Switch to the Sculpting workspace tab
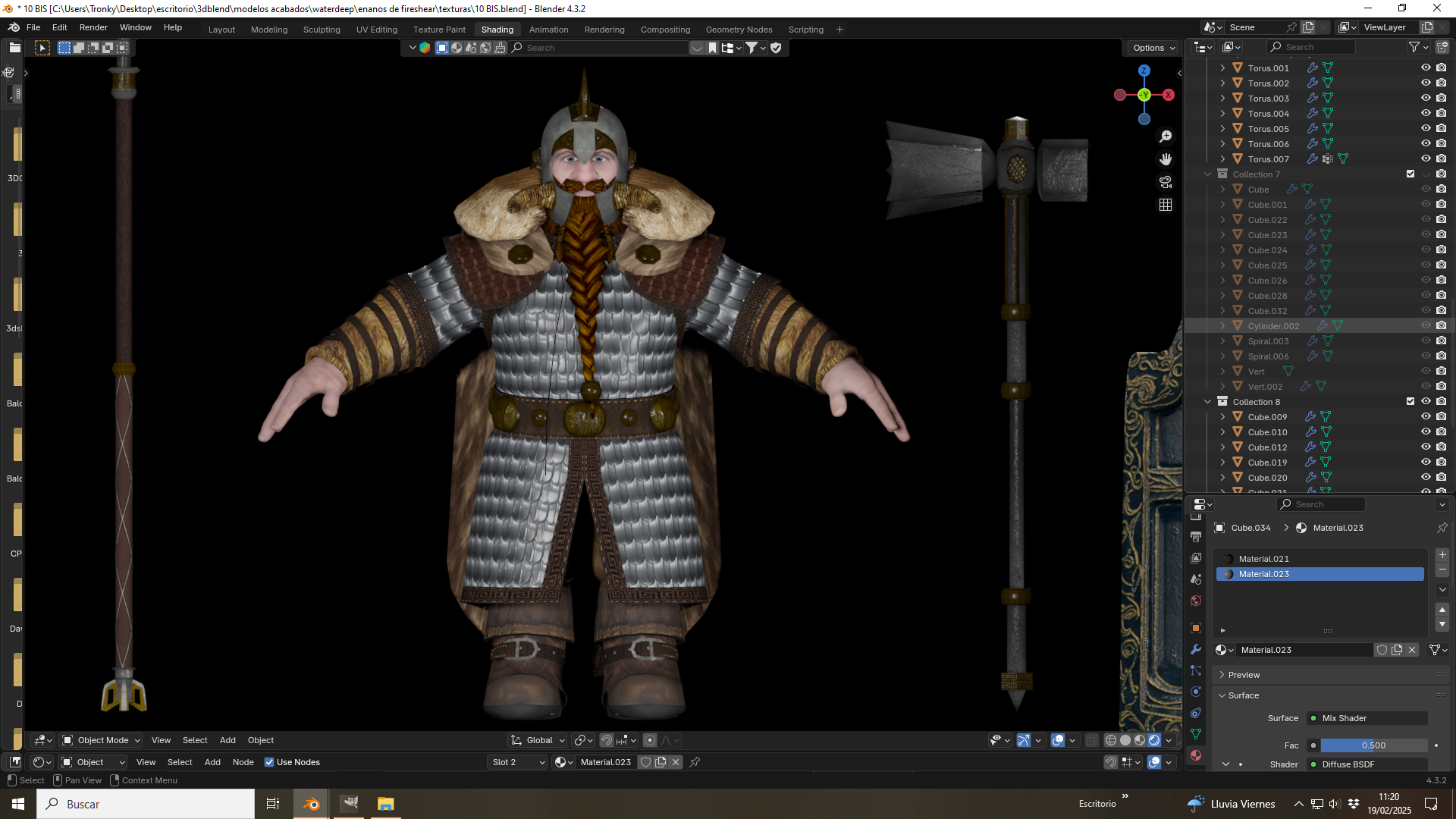 tap(322, 30)
